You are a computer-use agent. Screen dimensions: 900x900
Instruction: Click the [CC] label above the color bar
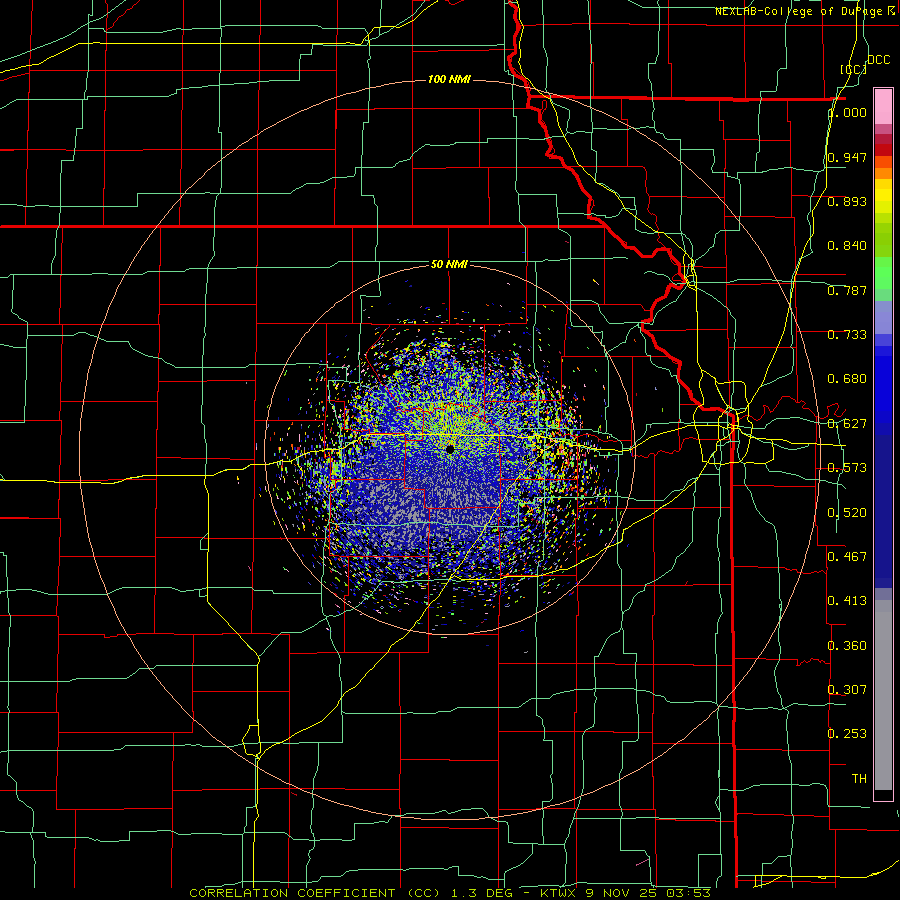854,69
